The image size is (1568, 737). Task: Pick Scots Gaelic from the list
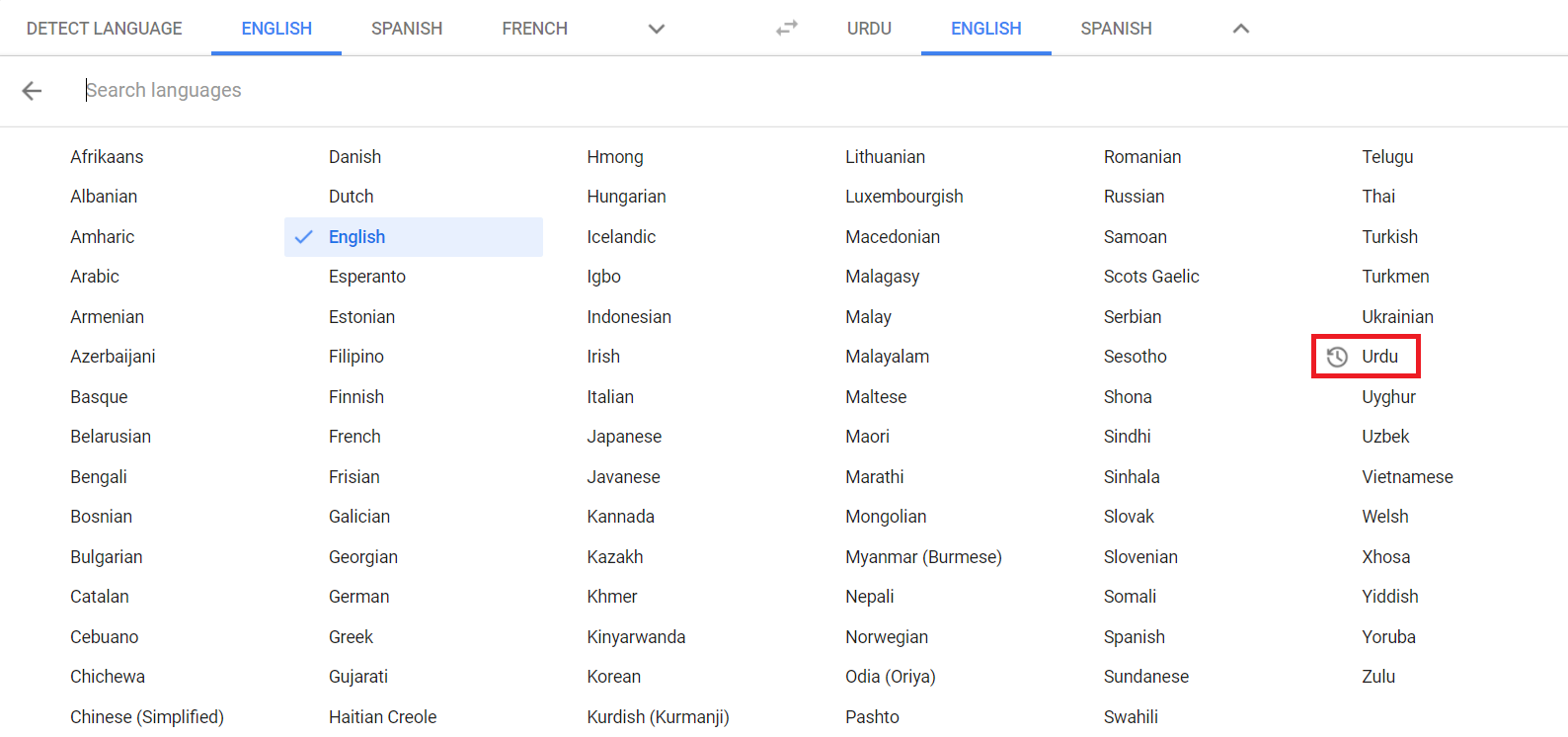1151,277
